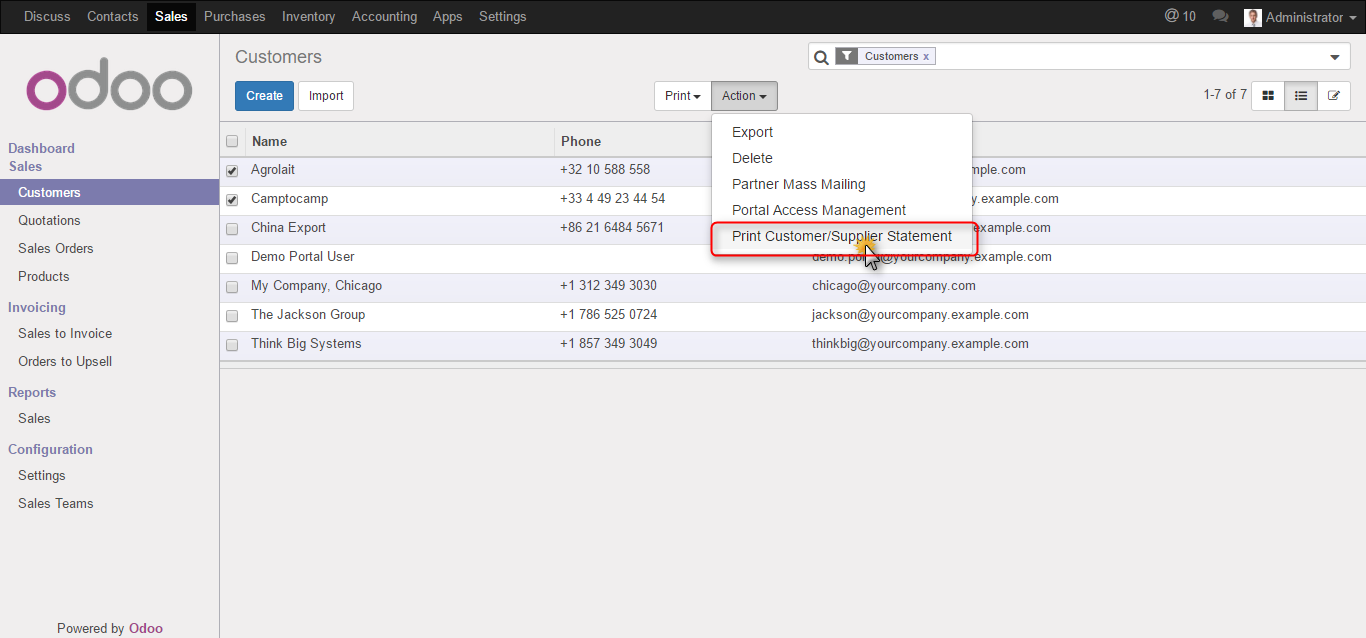Uncheck the Agrolait row checkbox

pyautogui.click(x=232, y=171)
